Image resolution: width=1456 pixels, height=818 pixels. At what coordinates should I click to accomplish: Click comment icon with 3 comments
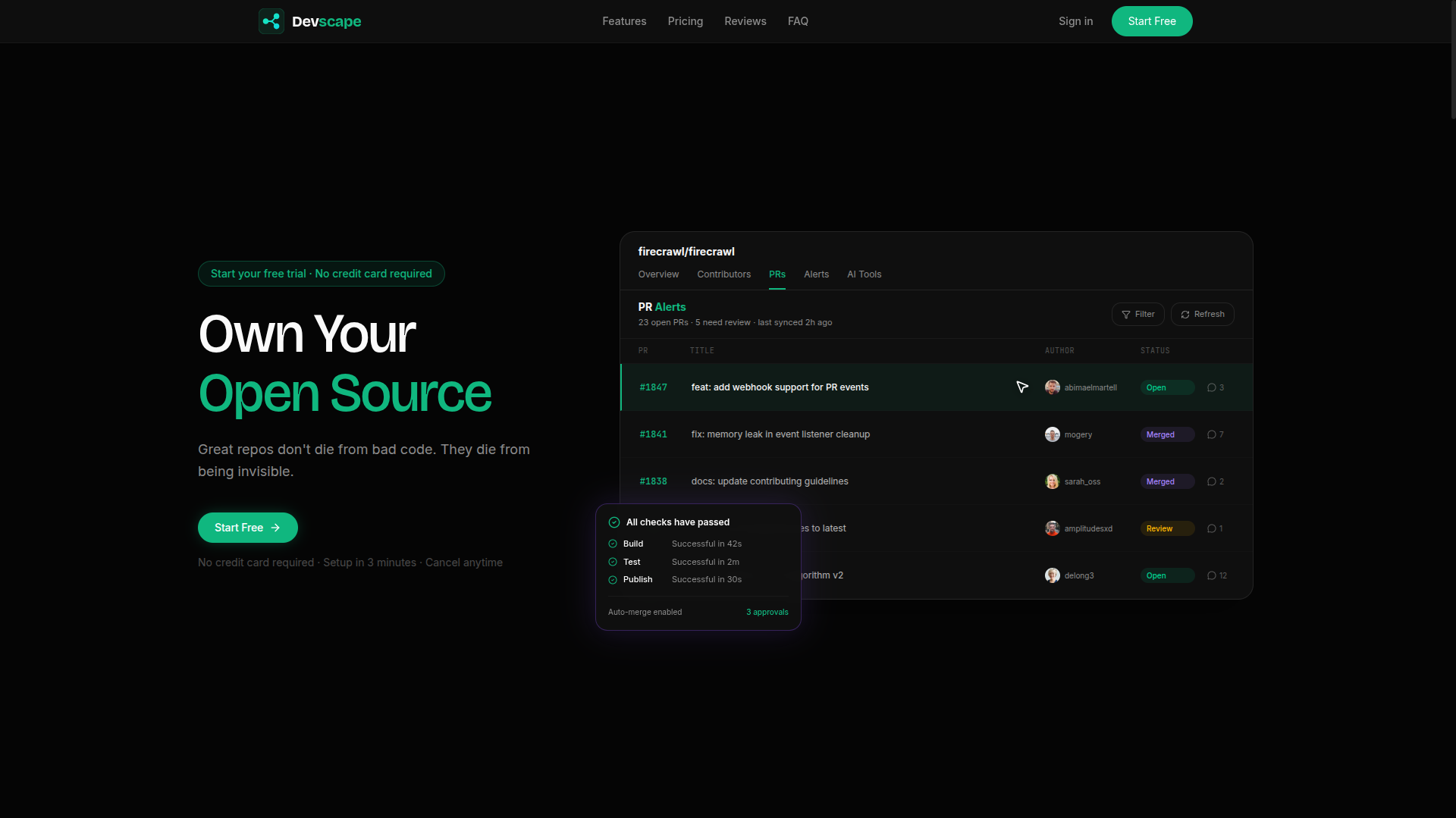coord(1212,387)
